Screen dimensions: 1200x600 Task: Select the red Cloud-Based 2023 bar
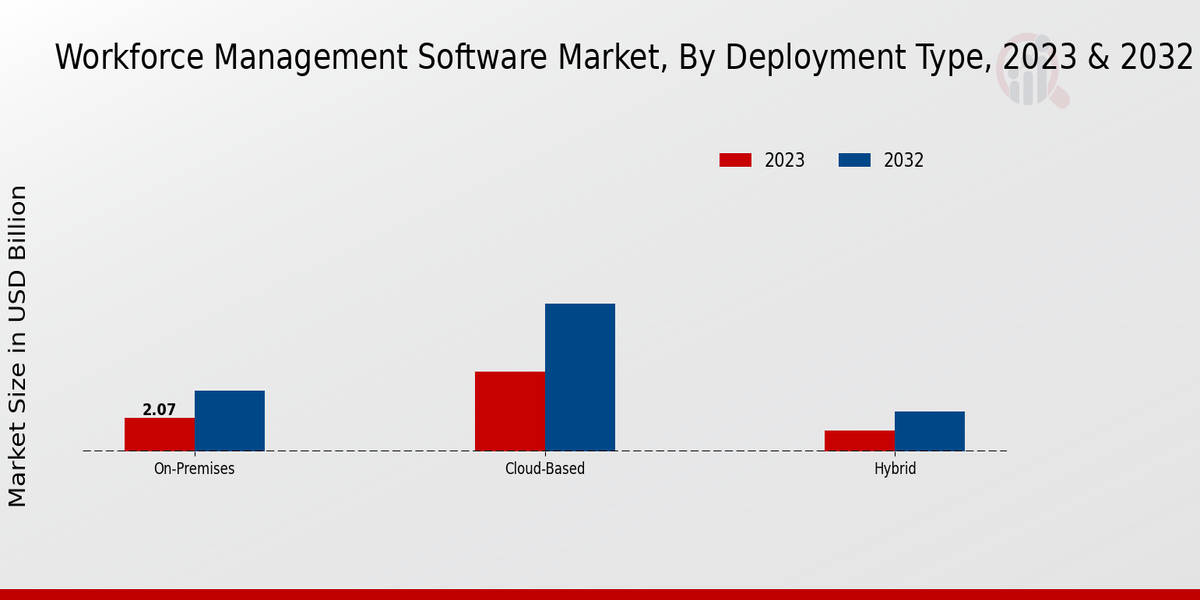click(510, 411)
